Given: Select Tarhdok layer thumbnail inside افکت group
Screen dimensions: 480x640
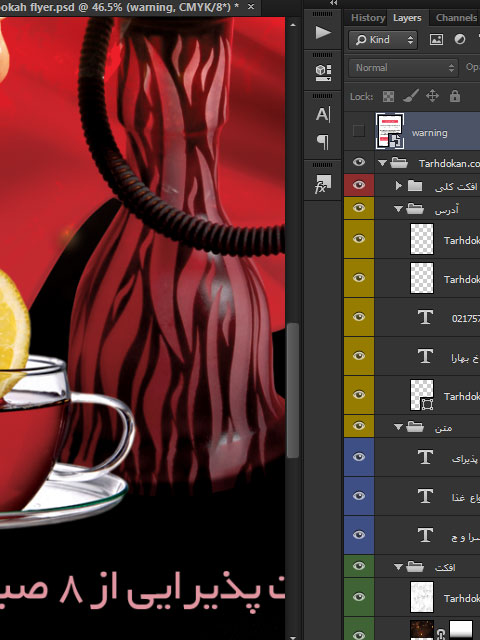Looking at the screenshot, I should tap(422, 597).
